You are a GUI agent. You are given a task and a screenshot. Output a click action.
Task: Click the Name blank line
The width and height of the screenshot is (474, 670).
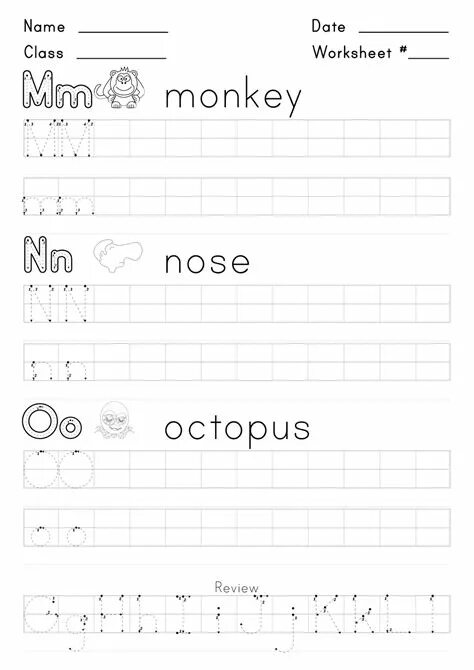pos(123,31)
